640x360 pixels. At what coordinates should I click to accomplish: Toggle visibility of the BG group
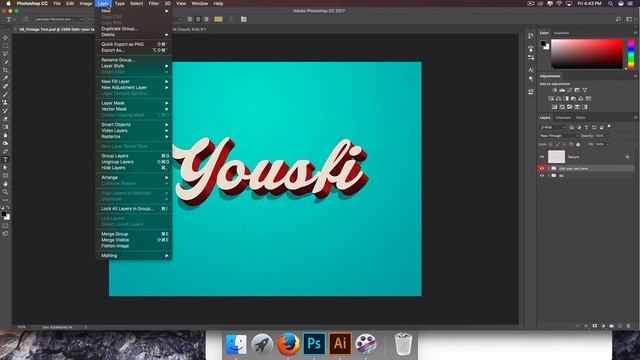pos(542,176)
